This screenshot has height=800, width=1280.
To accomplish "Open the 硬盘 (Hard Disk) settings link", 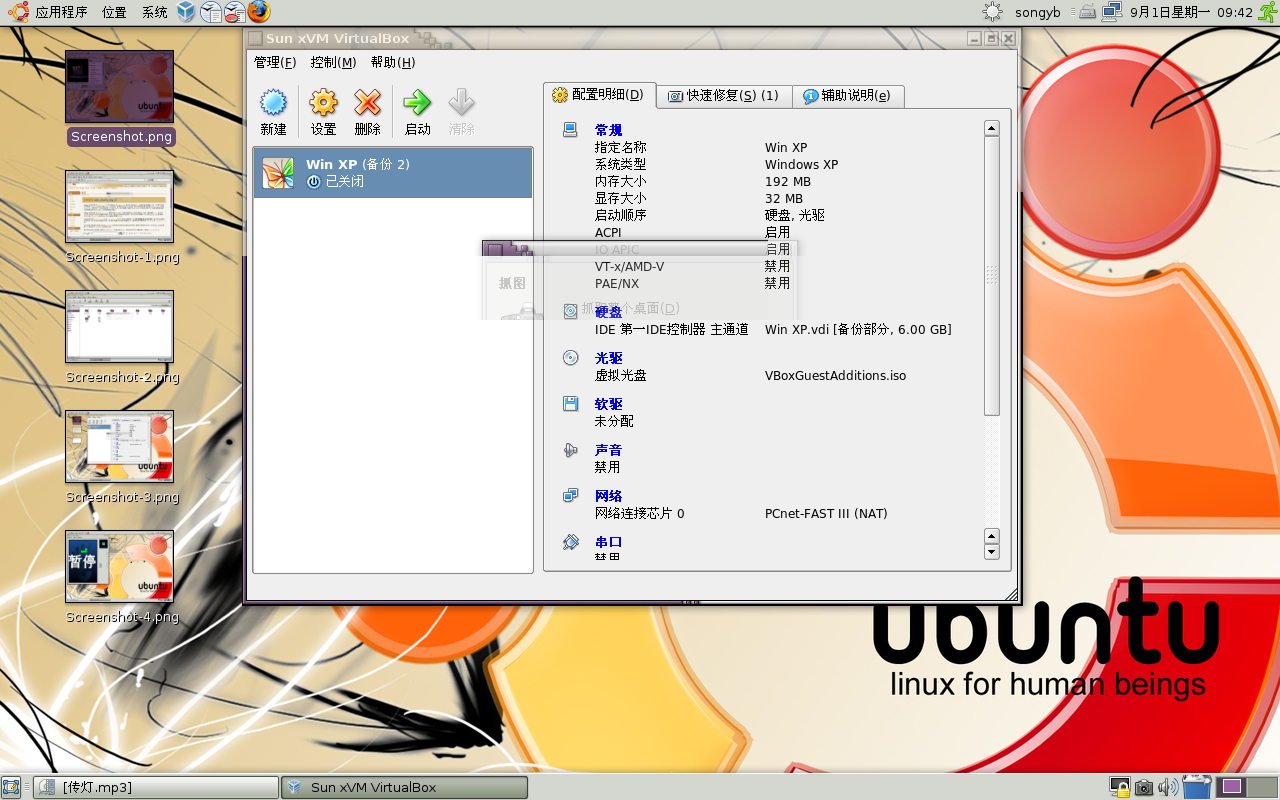I will 608,312.
